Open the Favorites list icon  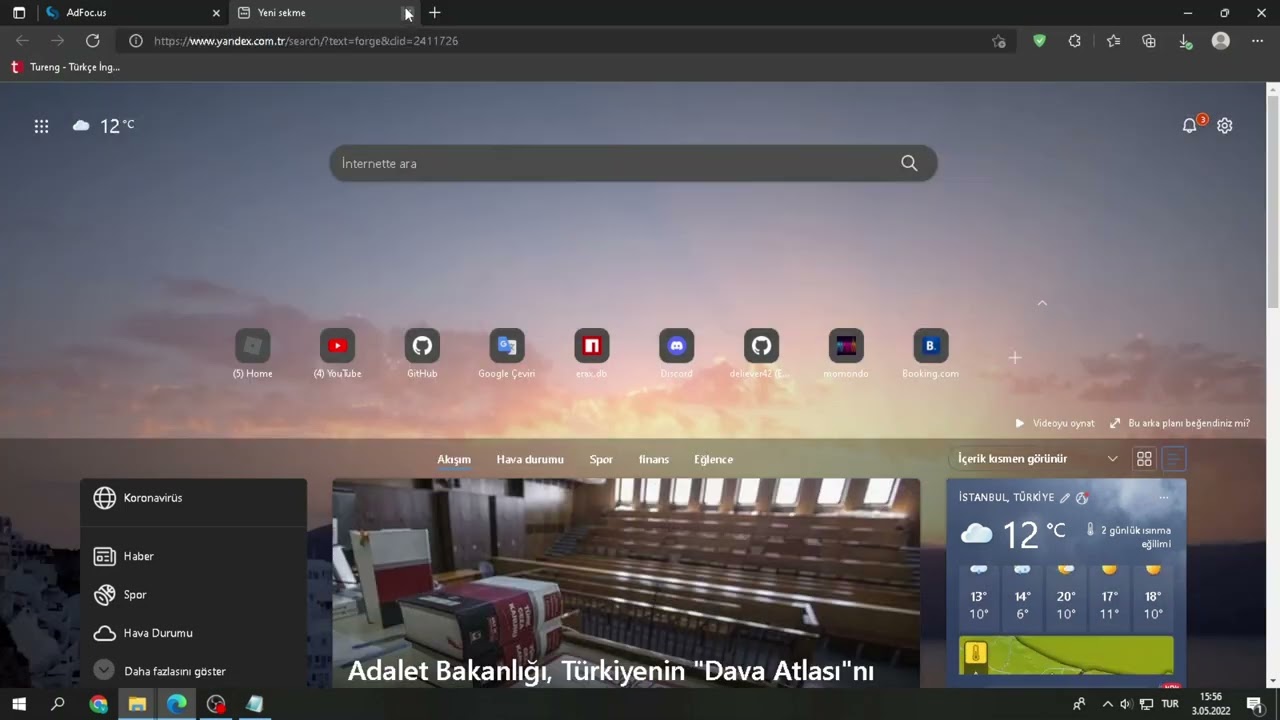click(x=1113, y=41)
